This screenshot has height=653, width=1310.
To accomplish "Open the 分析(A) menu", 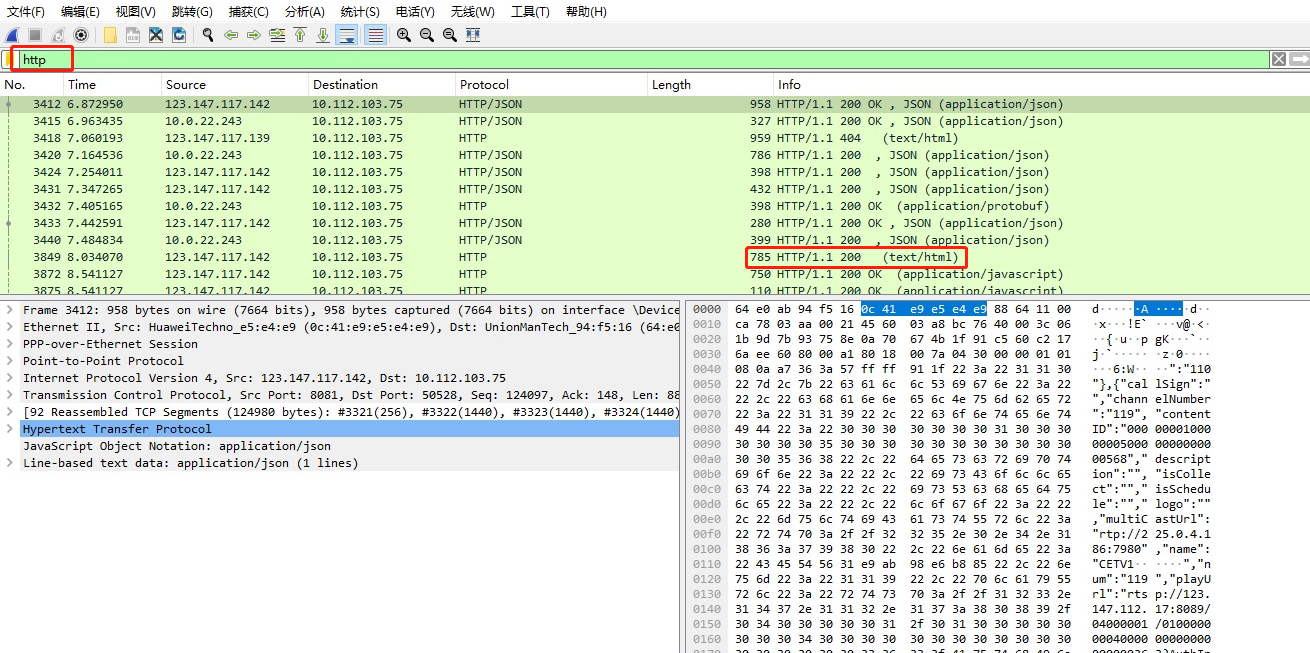I will click(304, 11).
